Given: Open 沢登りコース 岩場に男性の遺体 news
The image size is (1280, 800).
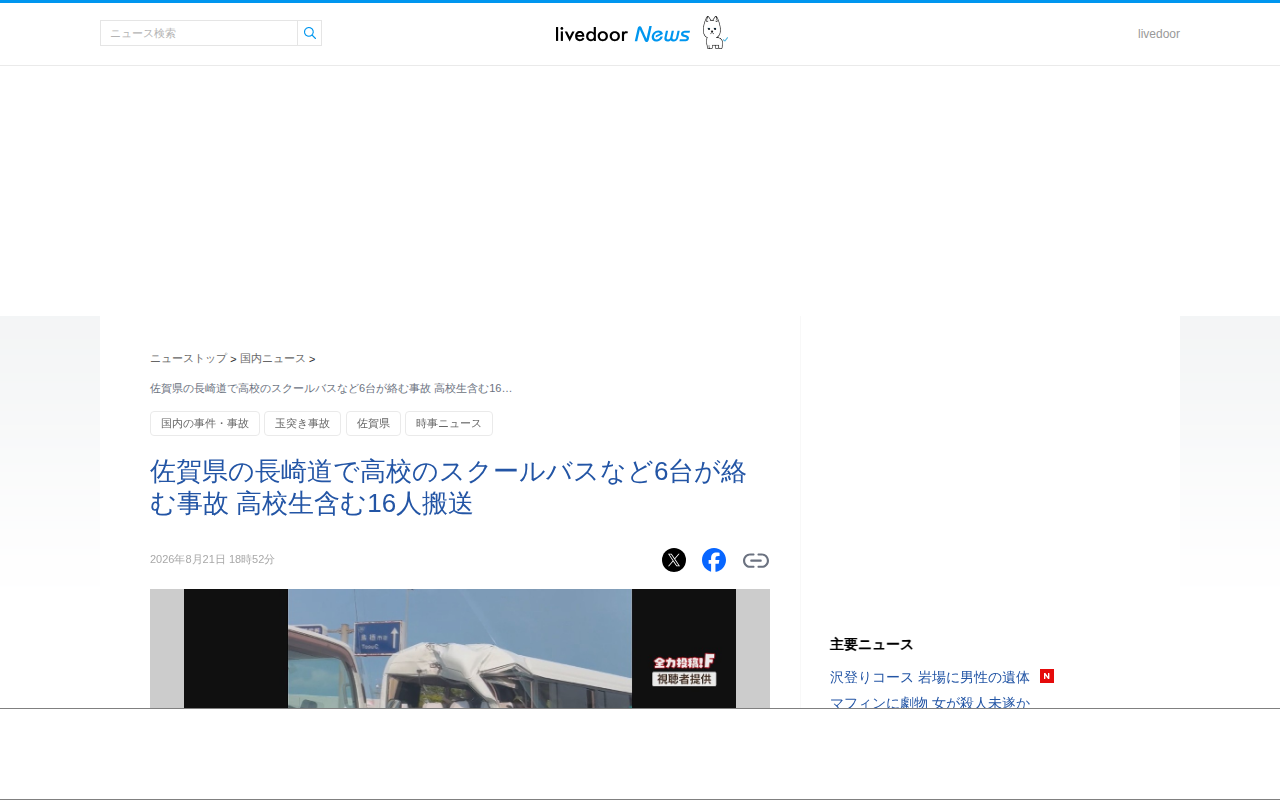Looking at the screenshot, I should [930, 677].
